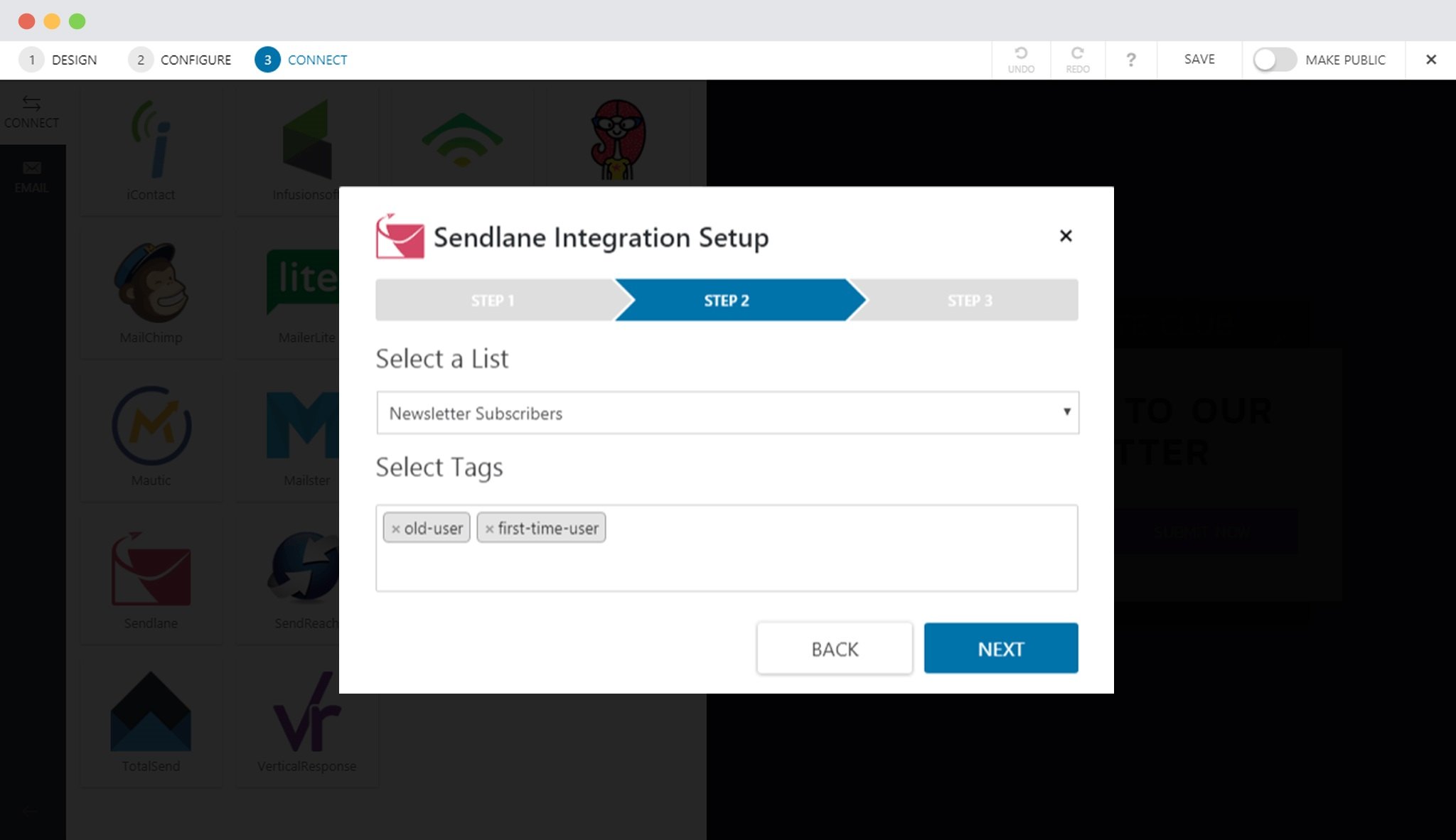
Task: Click the Undo icon in the toolbar
Action: 1021,60
